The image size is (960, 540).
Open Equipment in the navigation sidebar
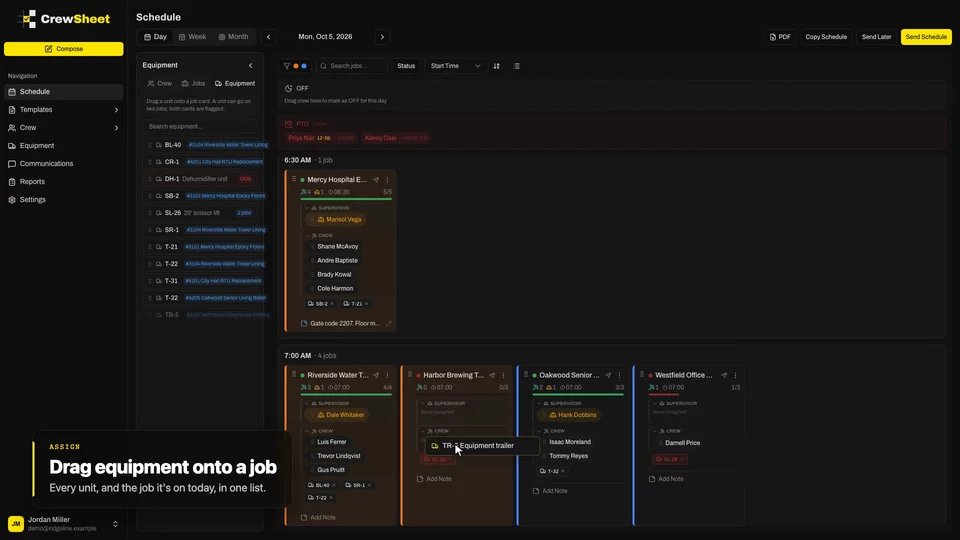(x=64, y=146)
